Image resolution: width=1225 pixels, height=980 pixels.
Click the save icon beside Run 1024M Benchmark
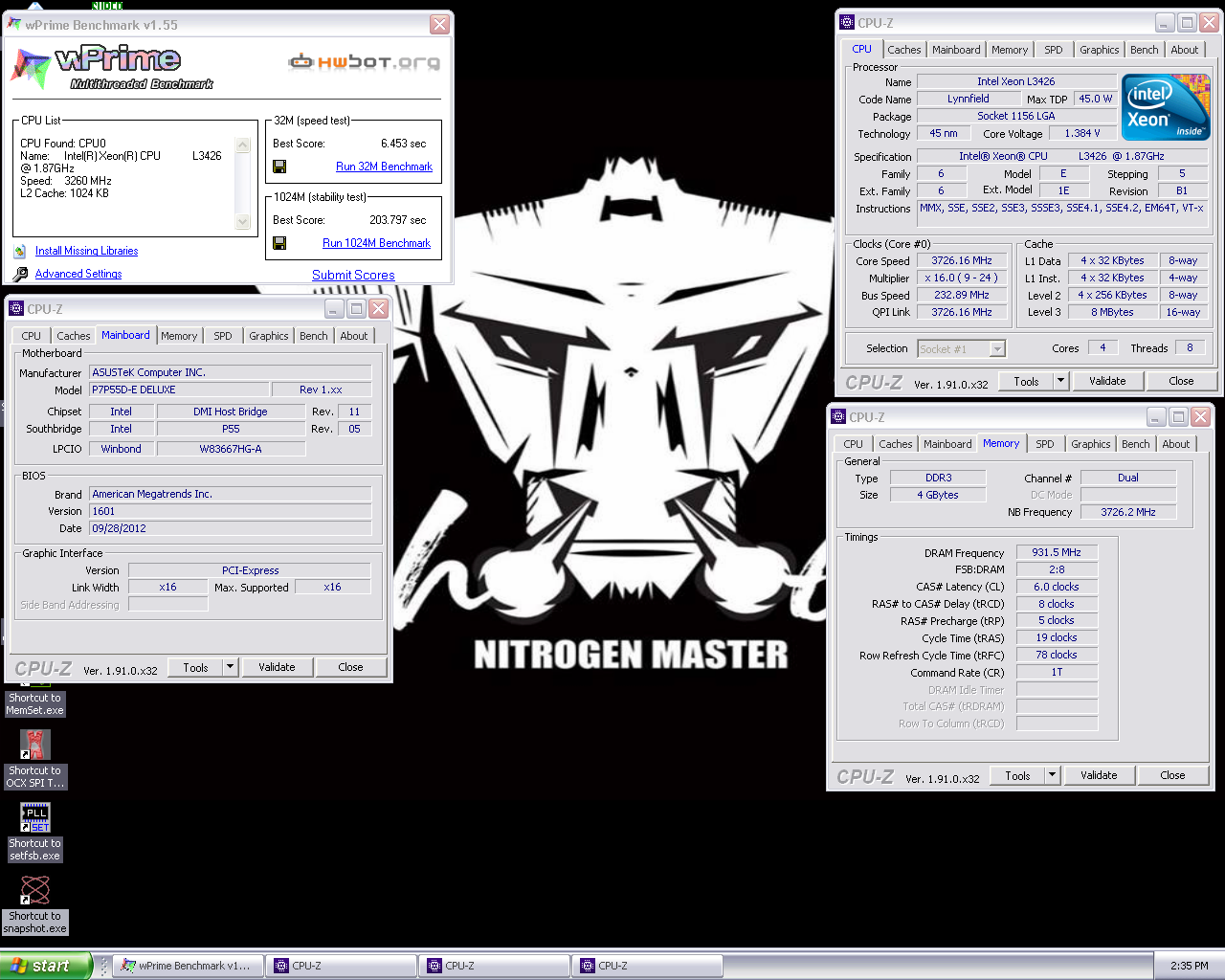(279, 243)
